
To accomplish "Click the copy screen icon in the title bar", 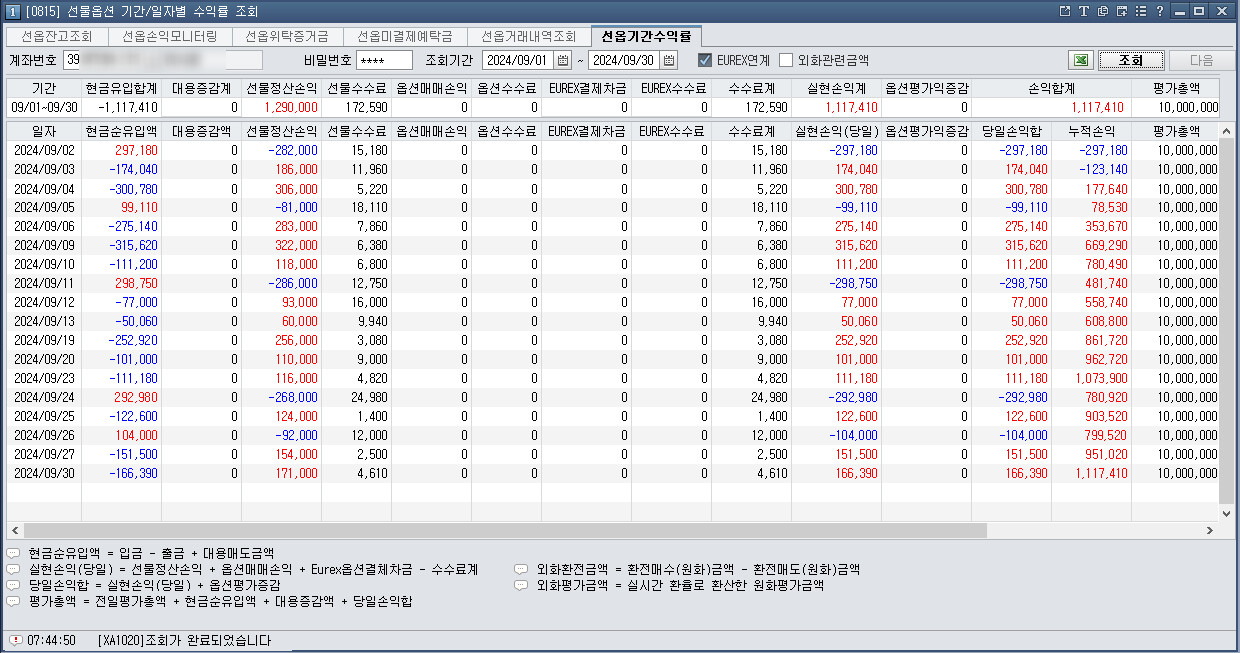I will 1103,11.
